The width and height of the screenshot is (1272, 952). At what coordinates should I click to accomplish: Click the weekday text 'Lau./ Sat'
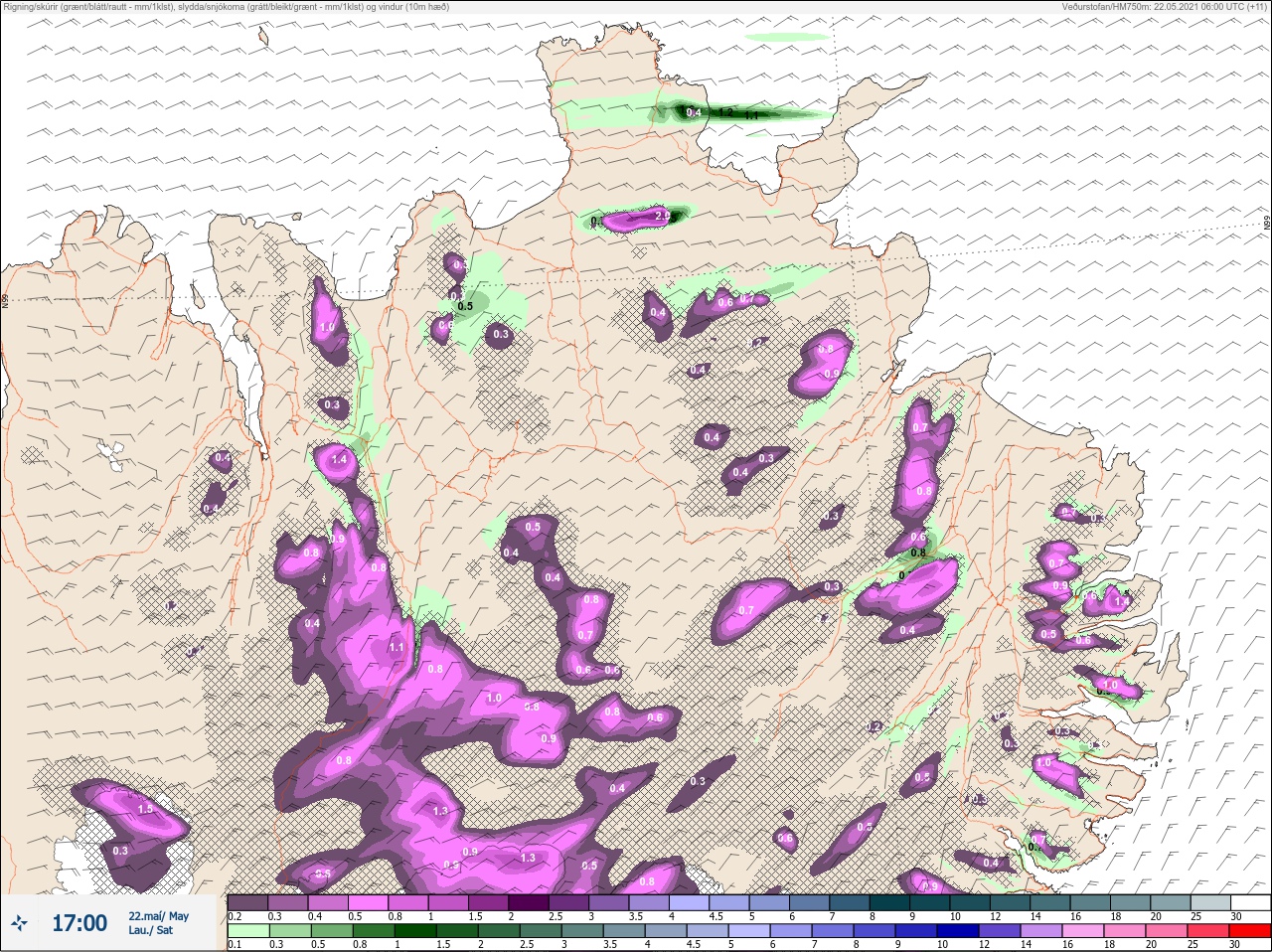(x=151, y=930)
